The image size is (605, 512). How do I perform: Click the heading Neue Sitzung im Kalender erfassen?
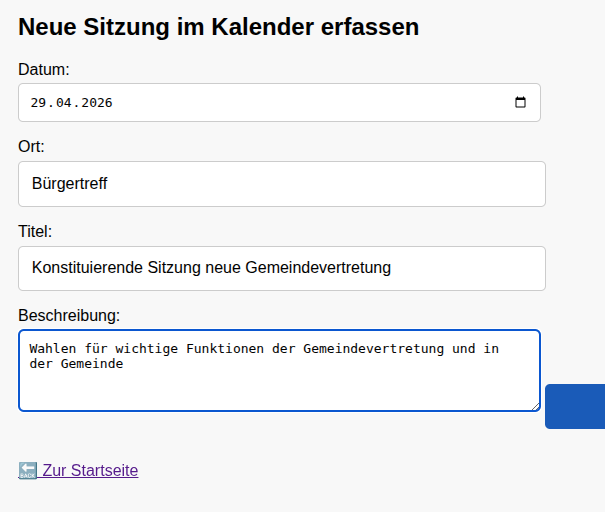tap(218, 27)
